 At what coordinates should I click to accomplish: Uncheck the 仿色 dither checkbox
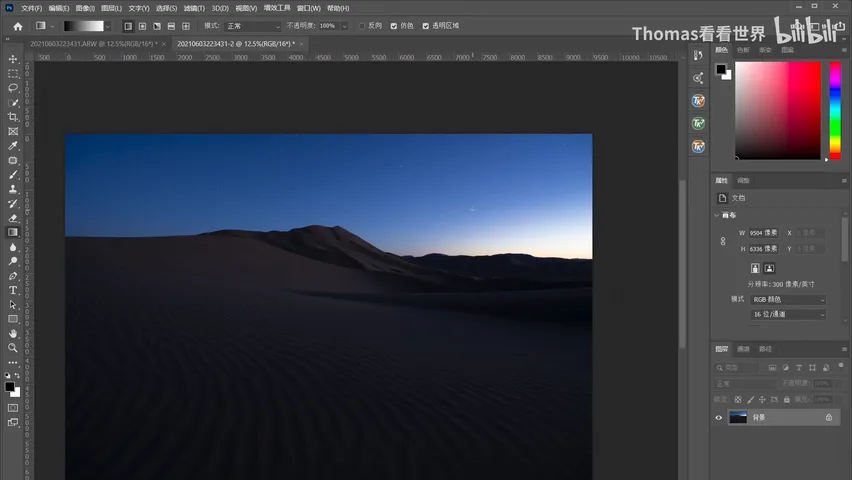(x=394, y=26)
